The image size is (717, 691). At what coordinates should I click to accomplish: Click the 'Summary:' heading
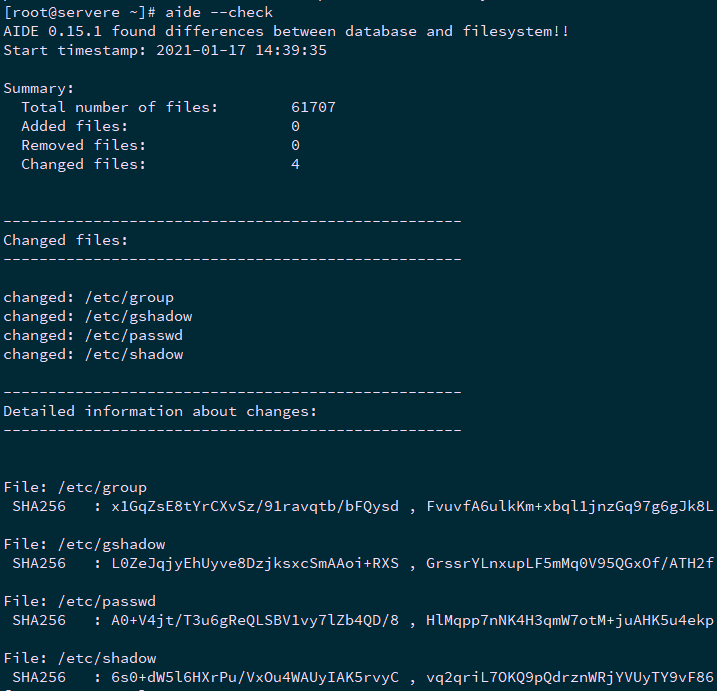38,88
